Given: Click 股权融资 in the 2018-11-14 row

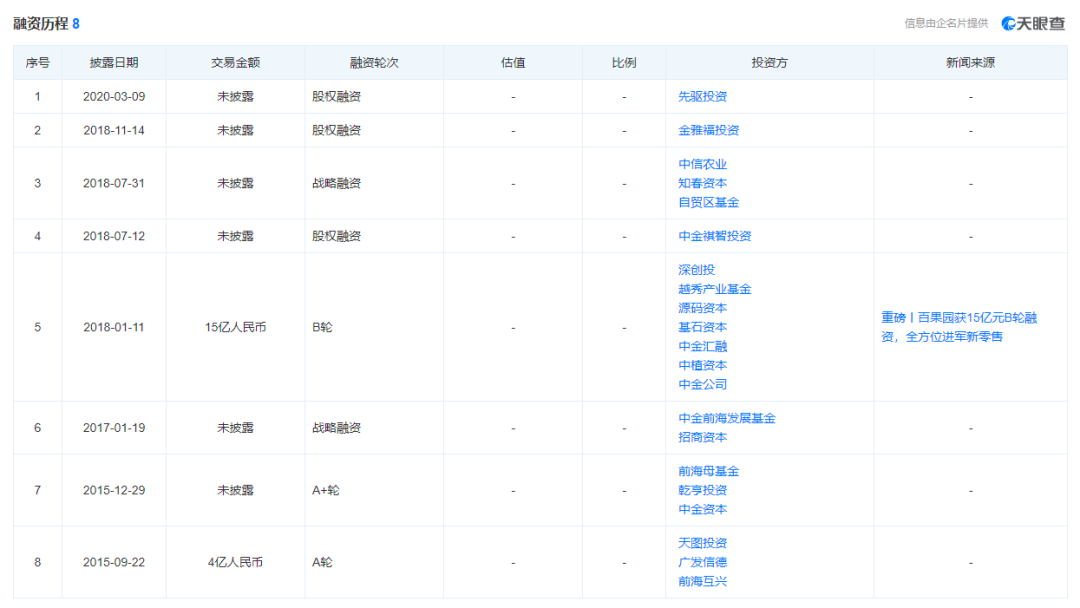Looking at the screenshot, I should [x=337, y=130].
